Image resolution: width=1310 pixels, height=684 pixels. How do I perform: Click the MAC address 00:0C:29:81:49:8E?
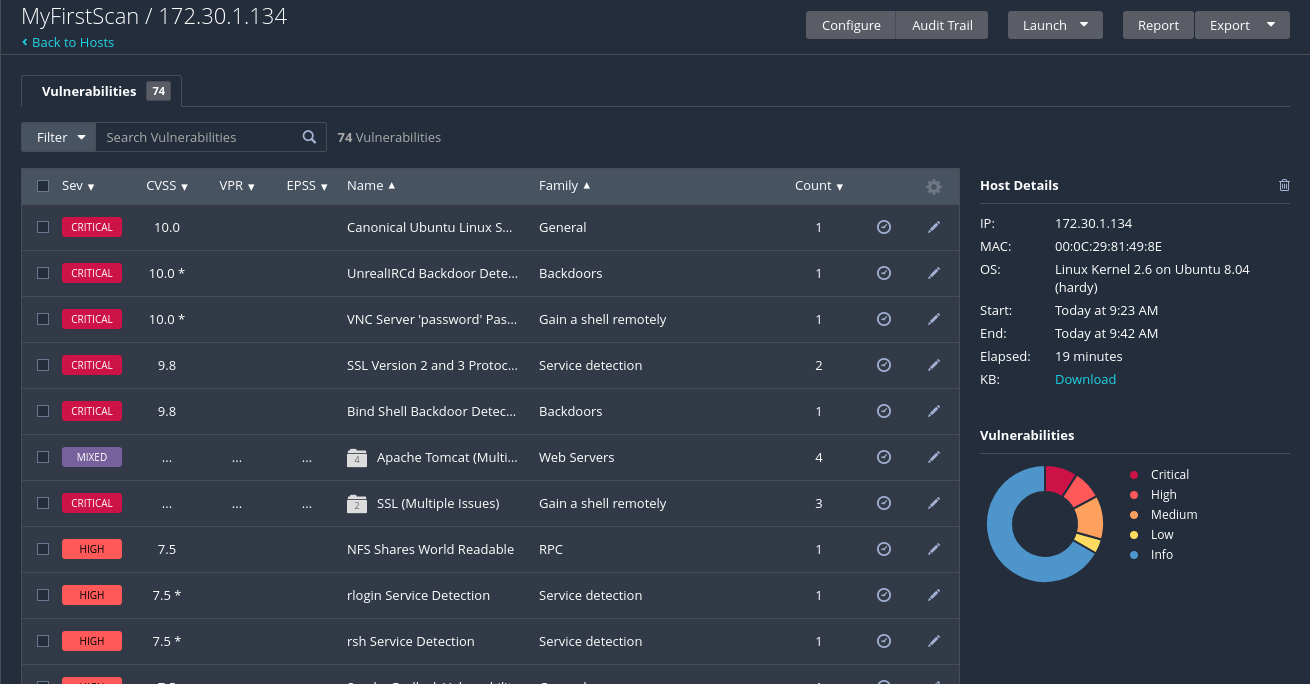coord(1108,246)
